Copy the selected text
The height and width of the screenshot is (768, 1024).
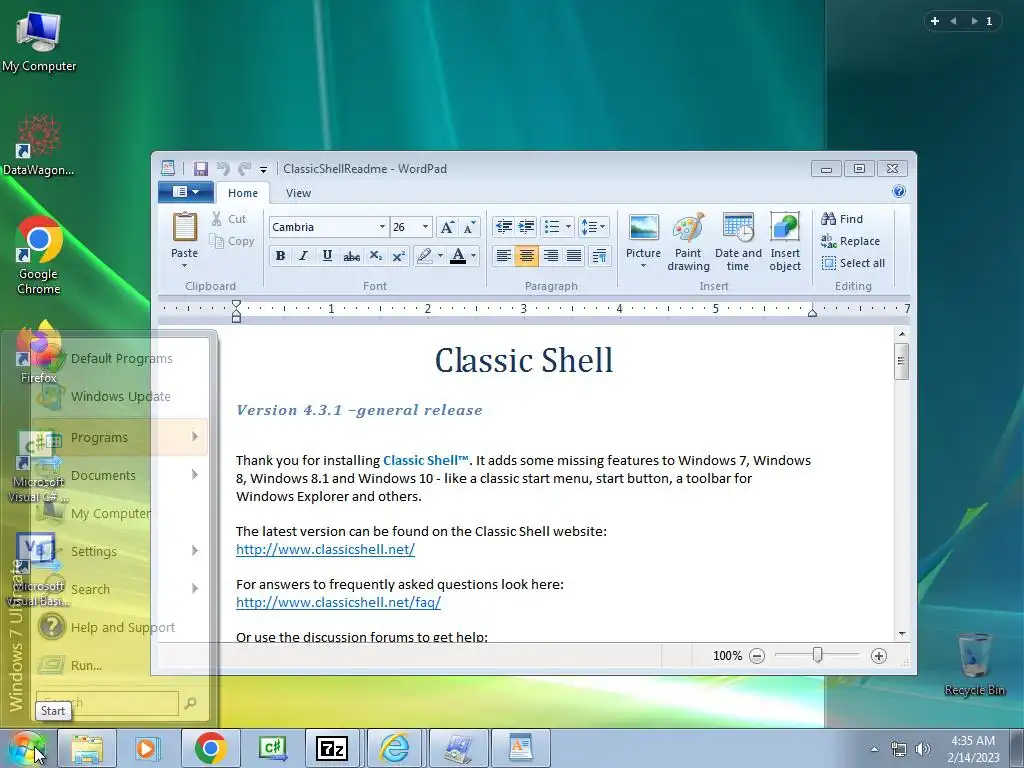click(x=232, y=241)
